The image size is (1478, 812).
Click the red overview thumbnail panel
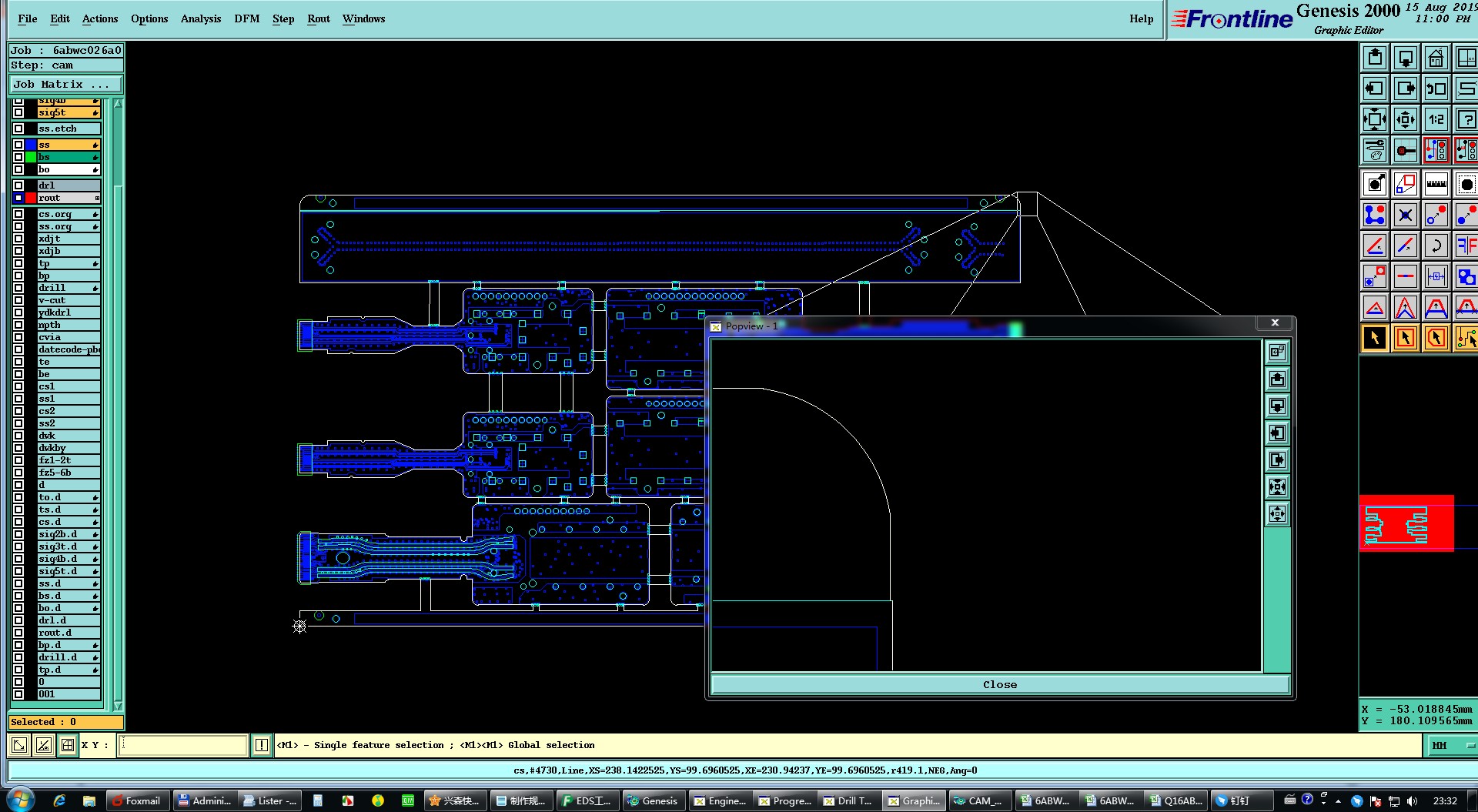(1406, 523)
